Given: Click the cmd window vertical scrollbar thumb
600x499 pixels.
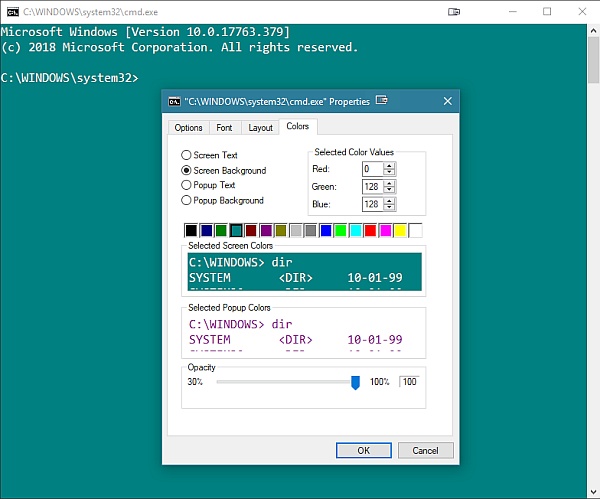Looking at the screenshot, I should tap(593, 60).
